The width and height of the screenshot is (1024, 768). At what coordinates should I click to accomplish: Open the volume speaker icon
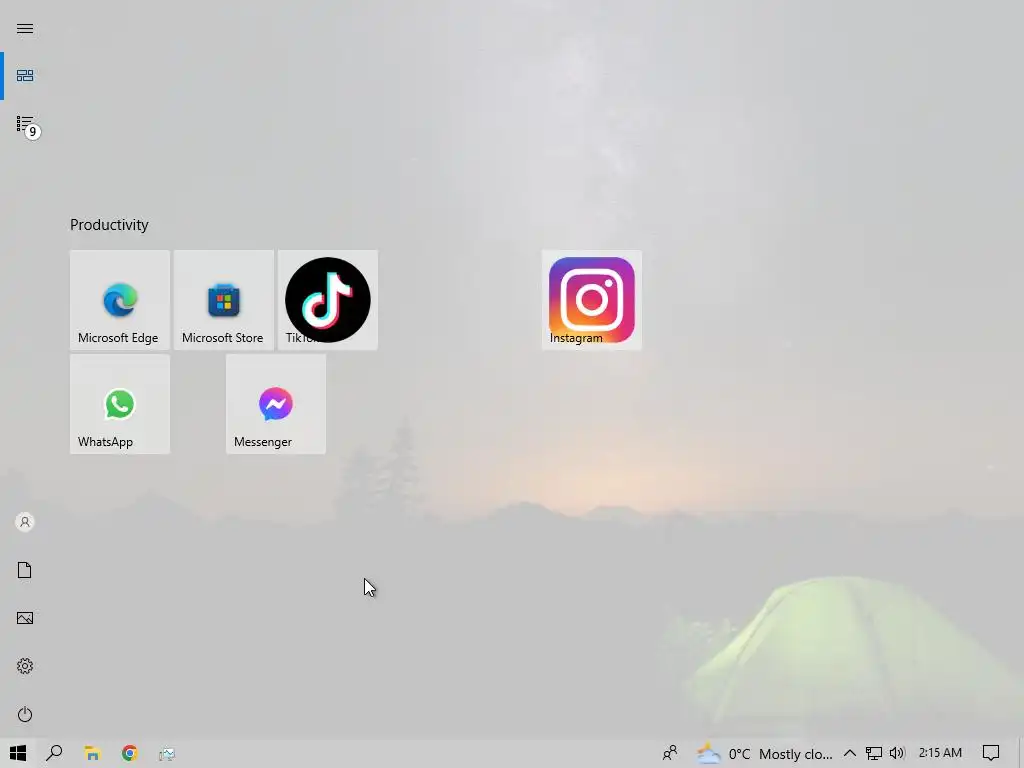897,754
